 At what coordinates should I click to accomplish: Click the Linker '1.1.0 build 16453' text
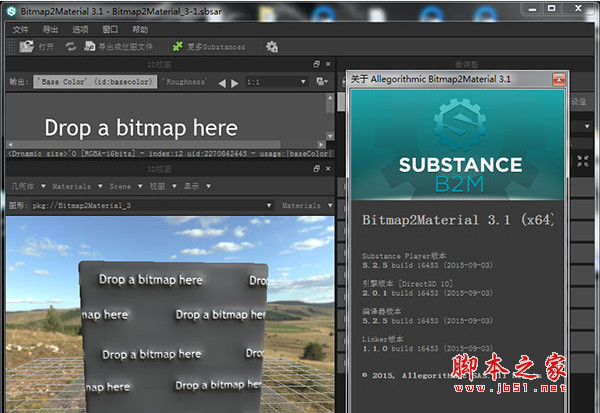pyautogui.click(x=427, y=349)
